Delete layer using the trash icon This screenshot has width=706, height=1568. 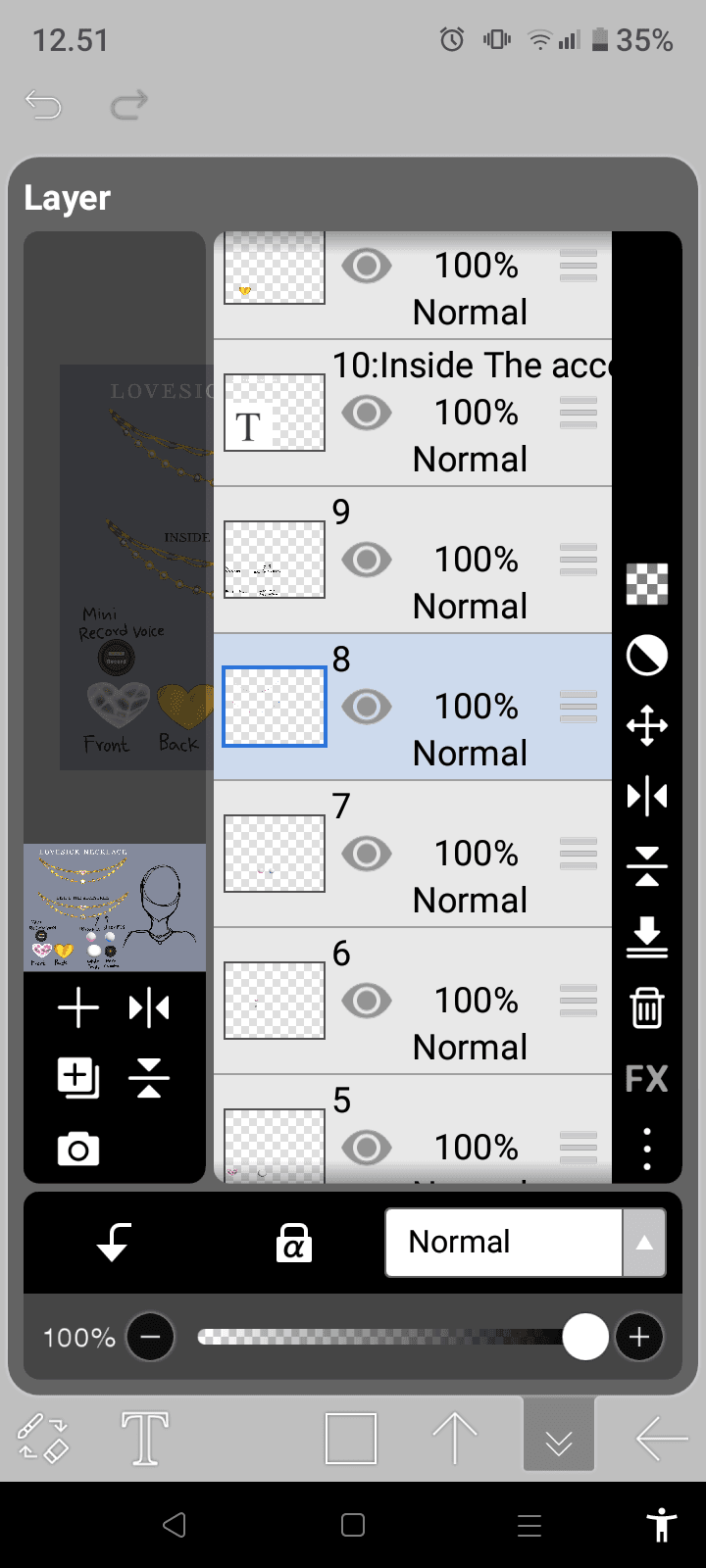(x=647, y=1007)
